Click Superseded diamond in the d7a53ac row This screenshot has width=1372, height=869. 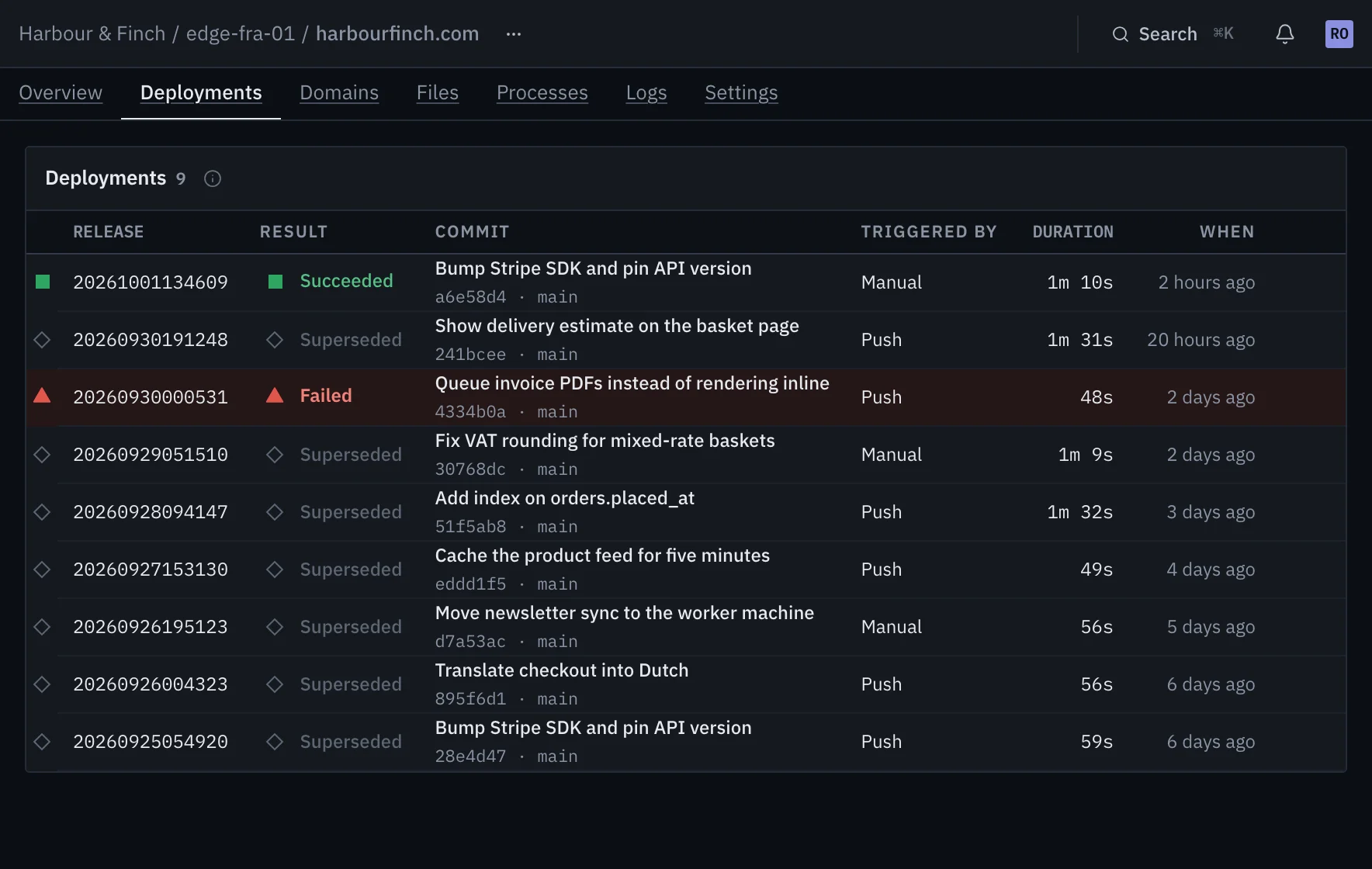pos(275,627)
